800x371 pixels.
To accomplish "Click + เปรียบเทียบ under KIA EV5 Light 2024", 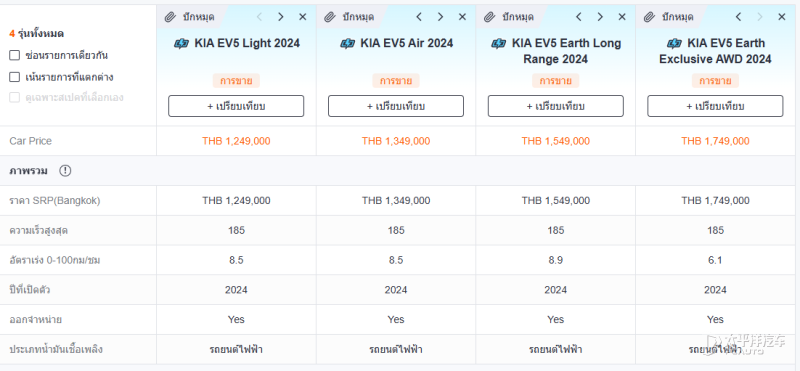I will [236, 106].
